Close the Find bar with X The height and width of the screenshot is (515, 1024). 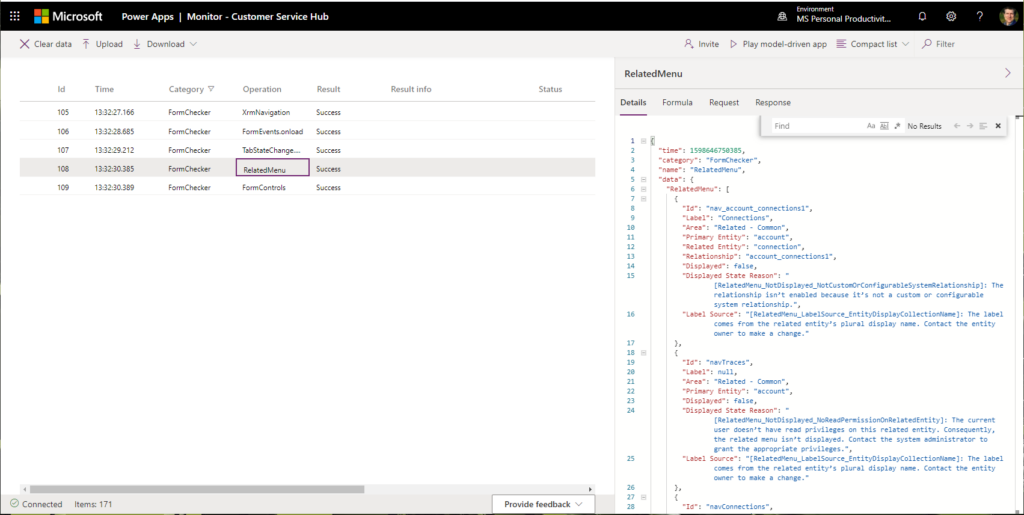click(999, 126)
